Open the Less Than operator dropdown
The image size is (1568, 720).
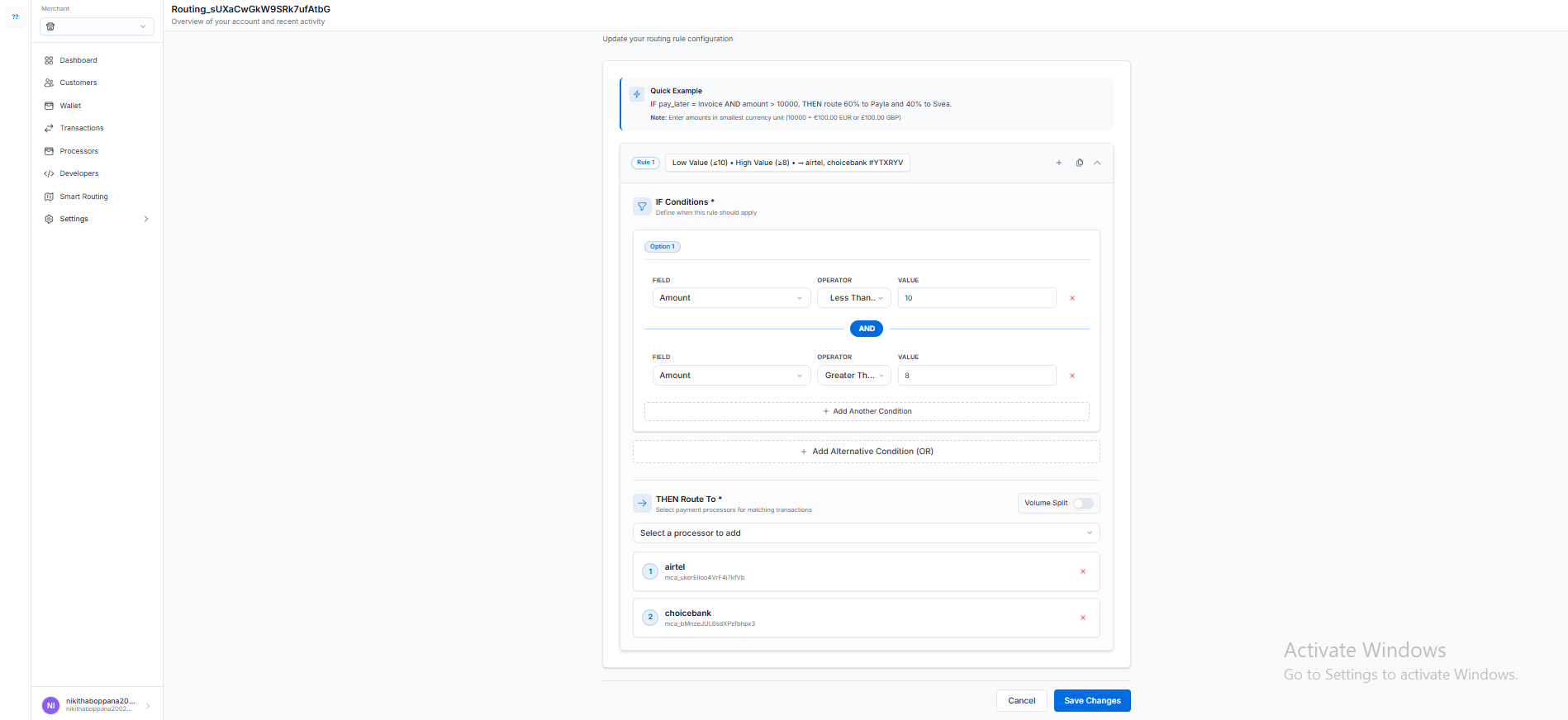tap(853, 298)
